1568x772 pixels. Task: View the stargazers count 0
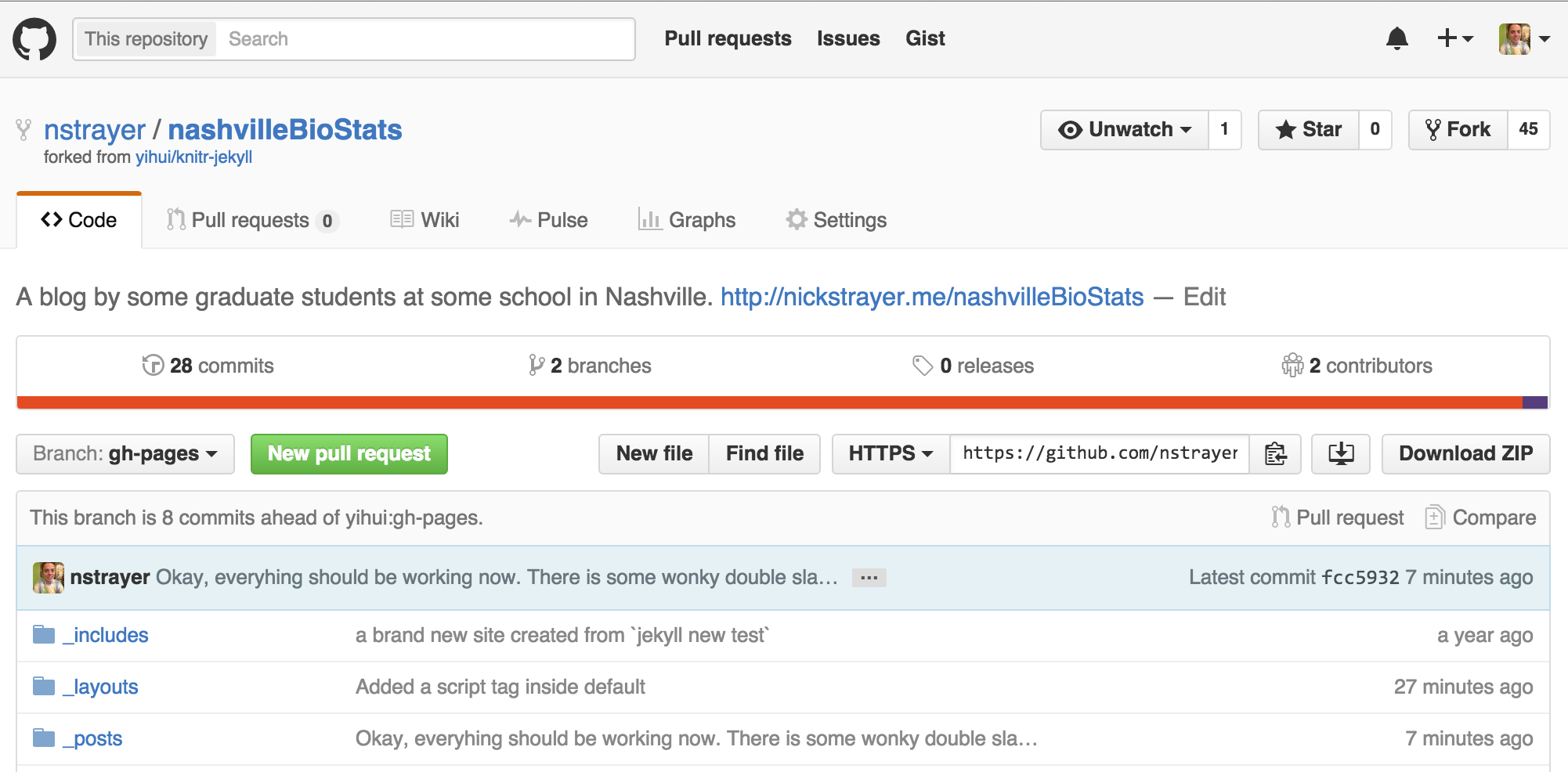pyautogui.click(x=1375, y=130)
